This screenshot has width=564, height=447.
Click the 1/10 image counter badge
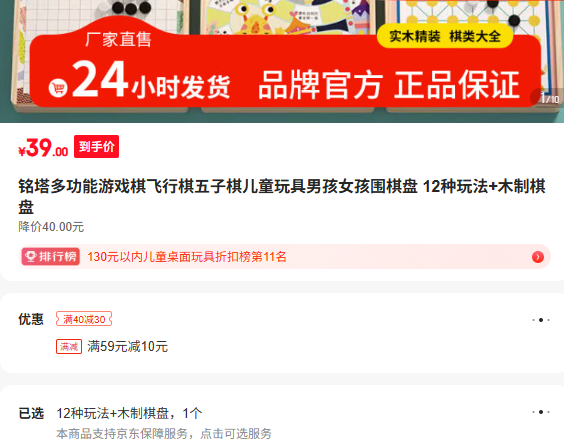click(x=548, y=98)
